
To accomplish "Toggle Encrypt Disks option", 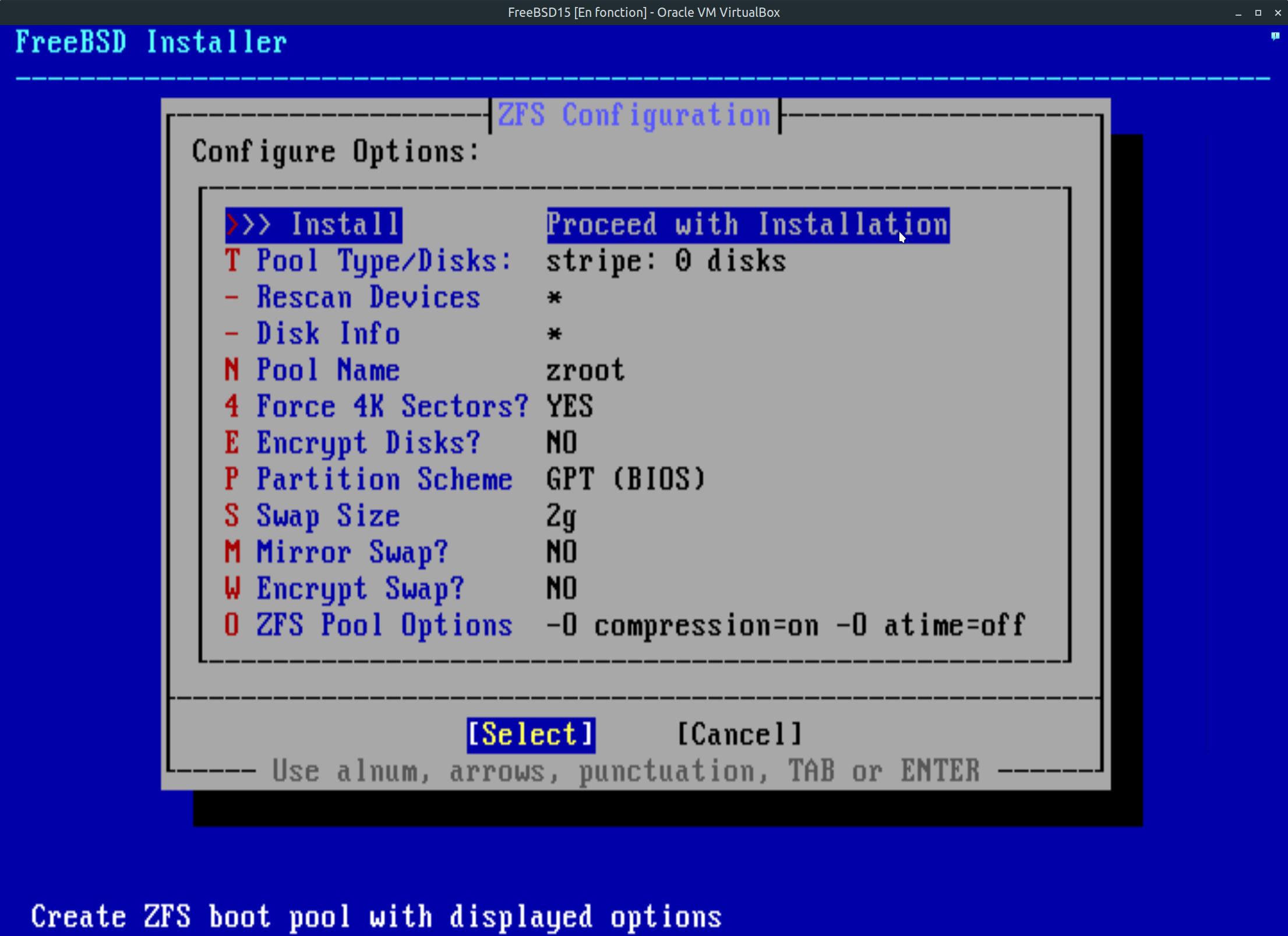I will point(368,443).
